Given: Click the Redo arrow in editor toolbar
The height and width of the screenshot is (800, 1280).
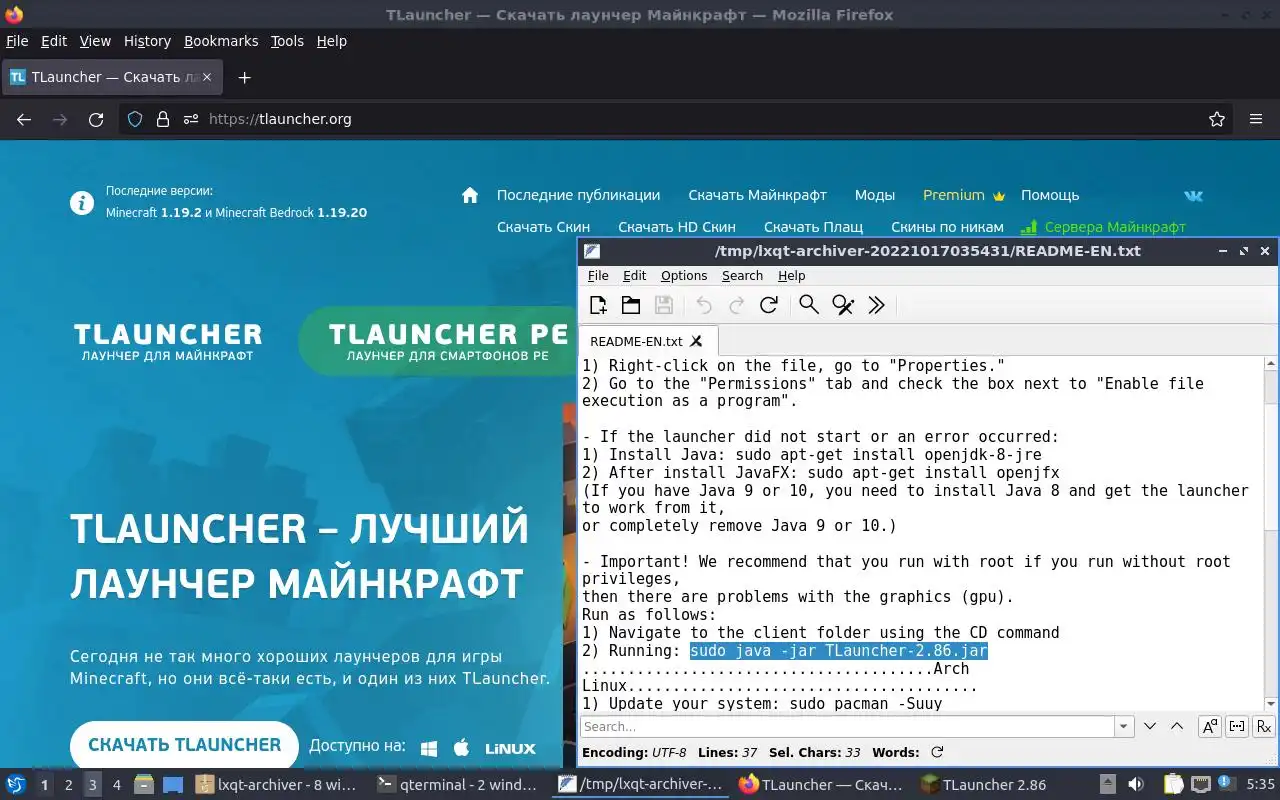Looking at the screenshot, I should (736, 305).
